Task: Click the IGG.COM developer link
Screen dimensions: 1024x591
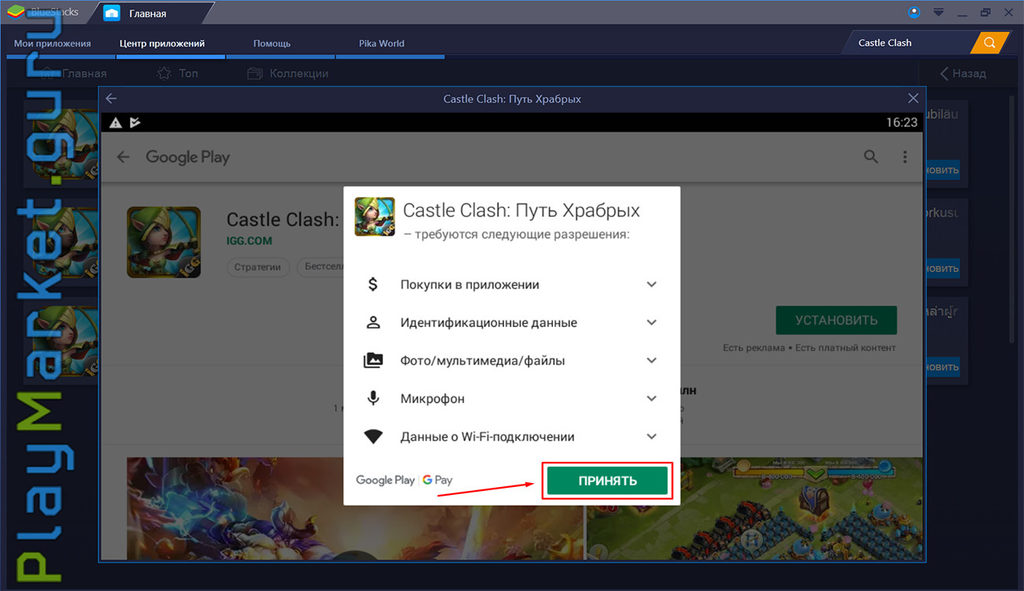Action: click(x=249, y=240)
